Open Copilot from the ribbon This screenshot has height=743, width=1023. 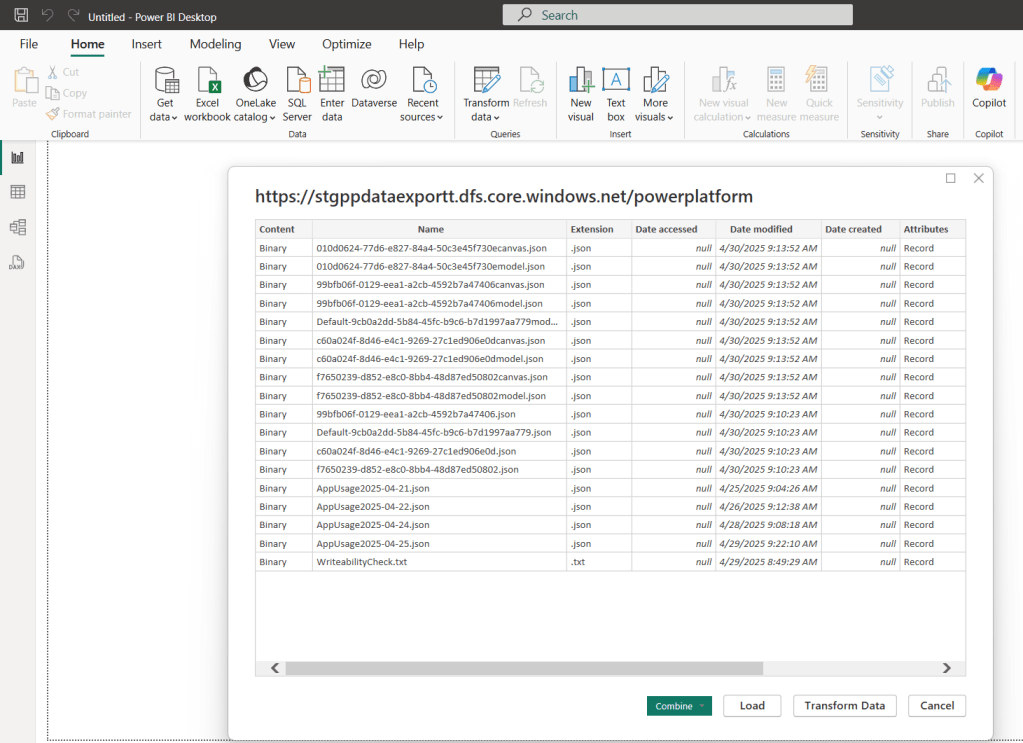[989, 81]
